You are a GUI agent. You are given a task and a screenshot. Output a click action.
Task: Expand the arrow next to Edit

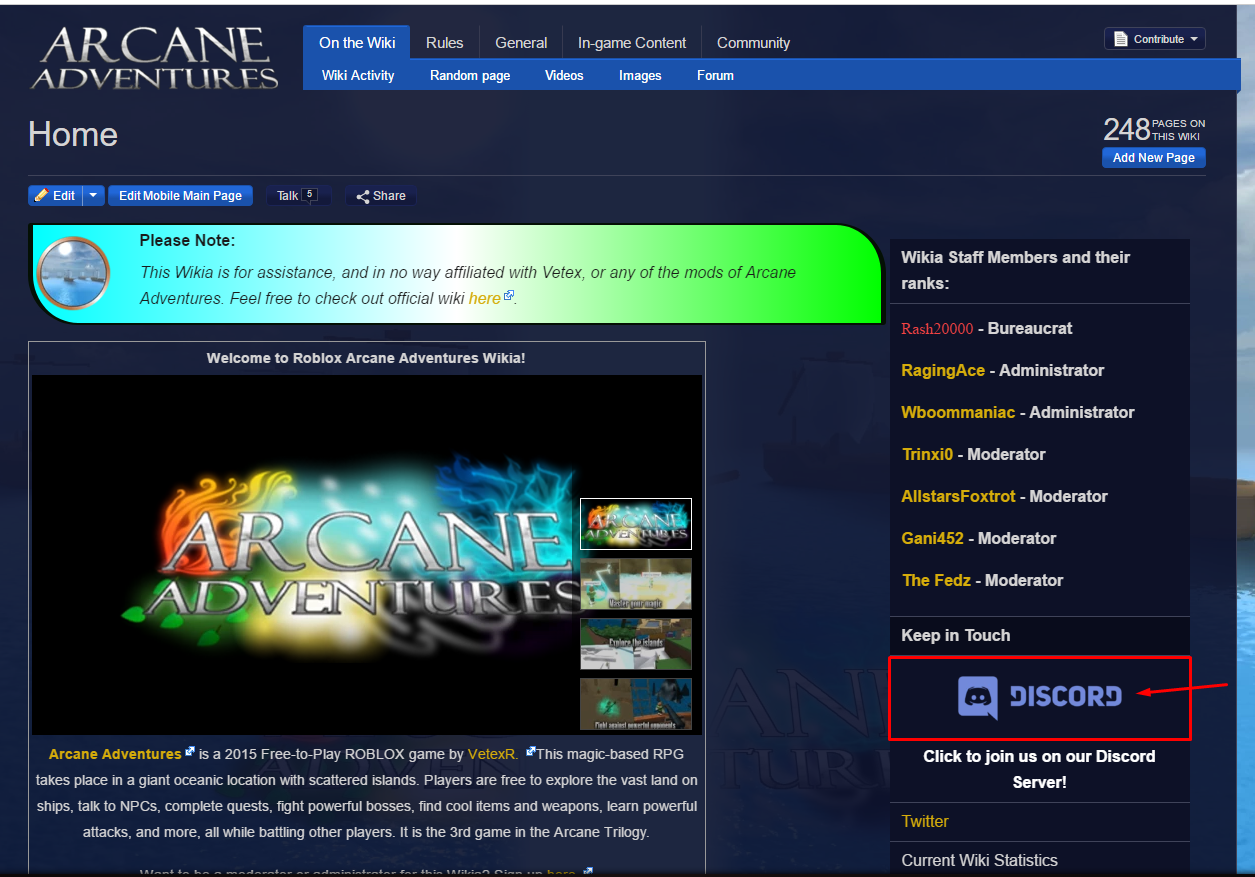click(x=92, y=196)
